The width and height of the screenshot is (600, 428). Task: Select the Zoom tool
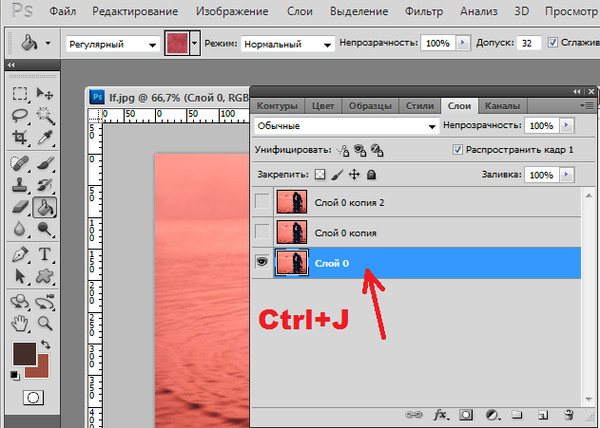click(45, 324)
